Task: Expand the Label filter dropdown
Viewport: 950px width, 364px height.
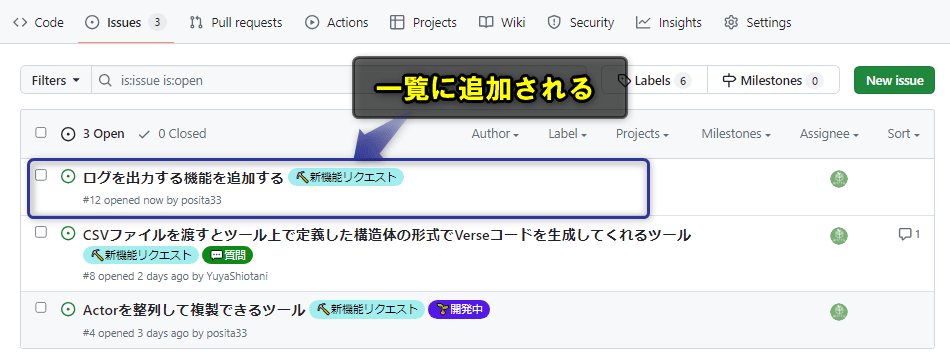Action: [x=568, y=134]
